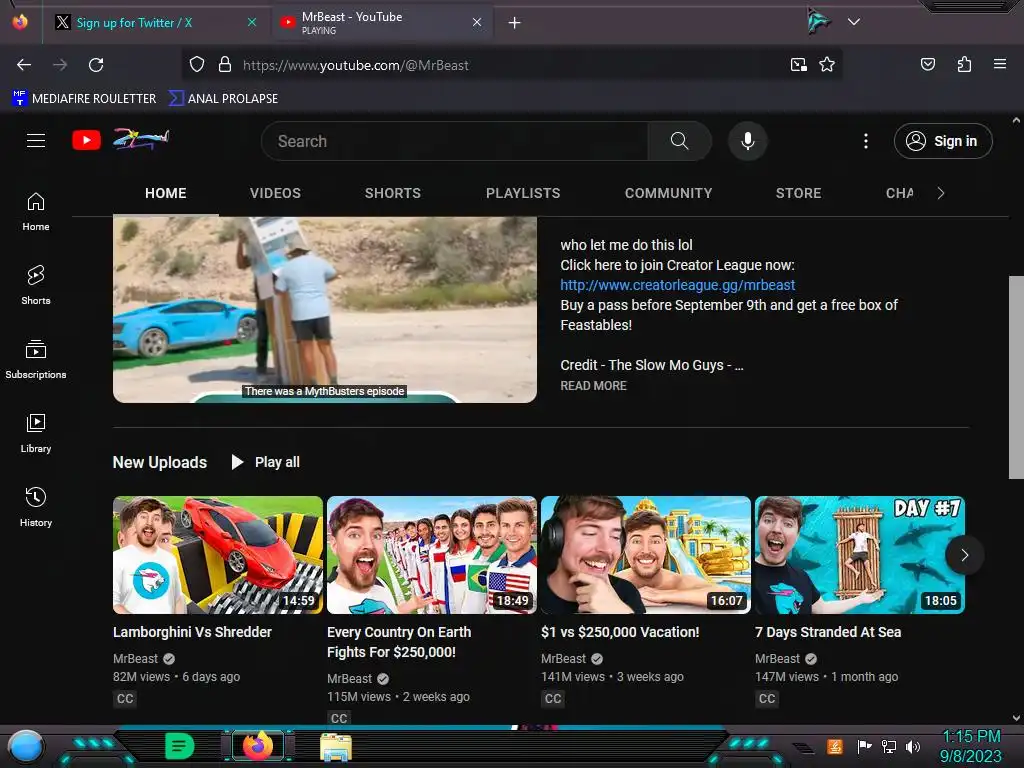Image resolution: width=1024 pixels, height=768 pixels.
Task: Click the search magnifier button
Action: coord(679,140)
